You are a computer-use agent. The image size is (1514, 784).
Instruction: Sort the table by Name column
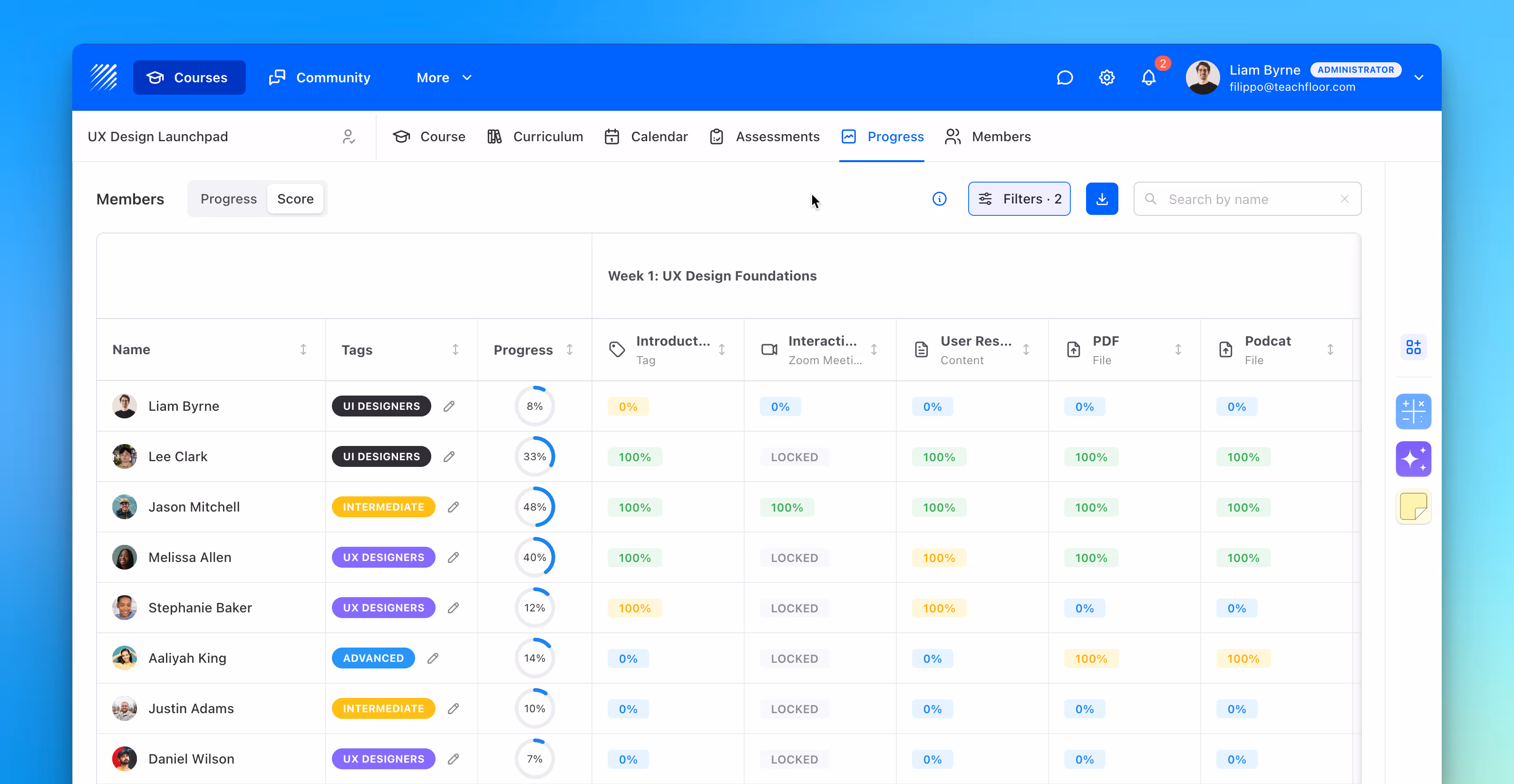pyautogui.click(x=303, y=349)
